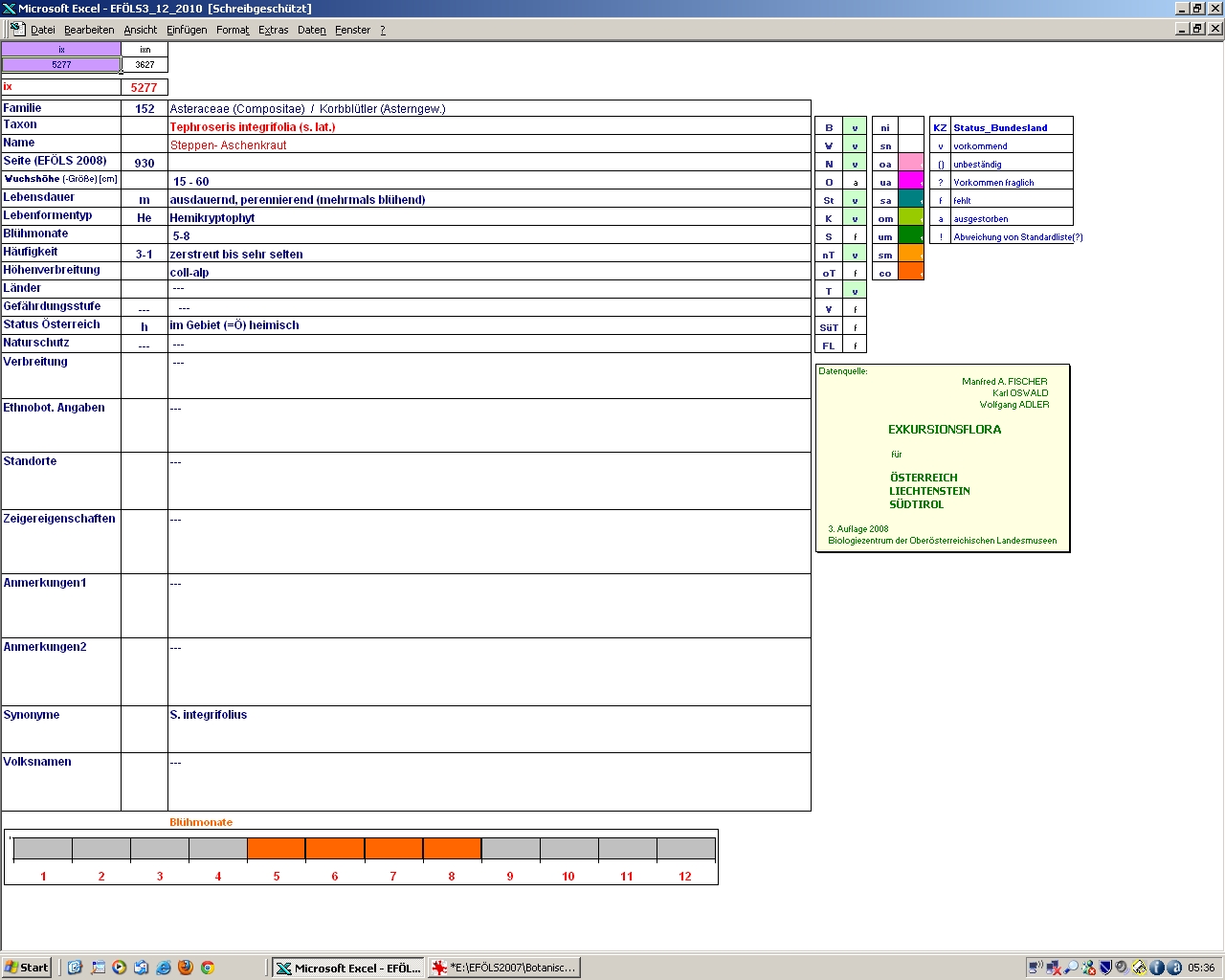Open the Einfügen menu
The height and width of the screenshot is (980, 1225).
tap(187, 30)
